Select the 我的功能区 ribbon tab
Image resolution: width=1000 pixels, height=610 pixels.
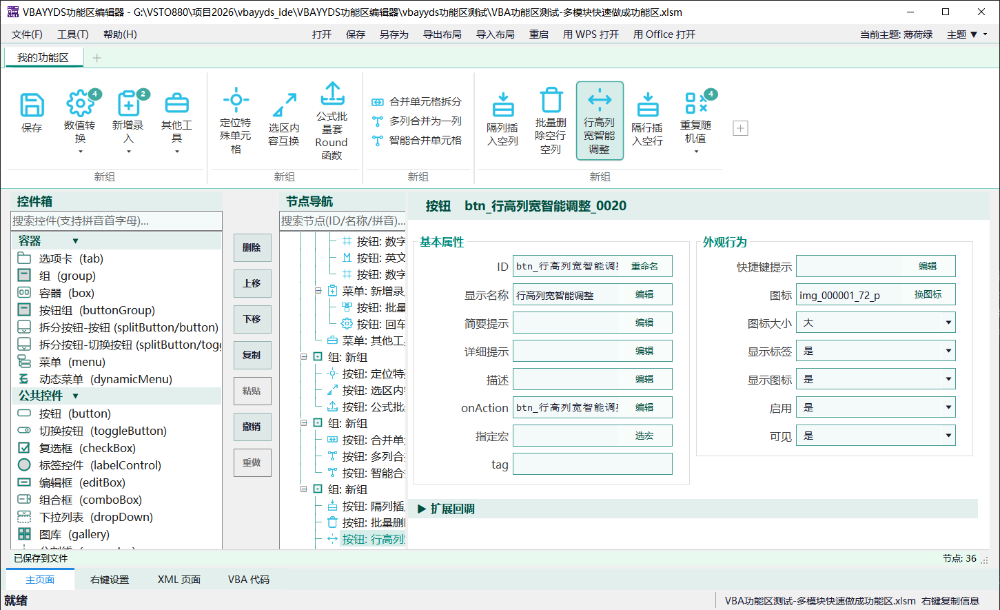tap(43, 57)
